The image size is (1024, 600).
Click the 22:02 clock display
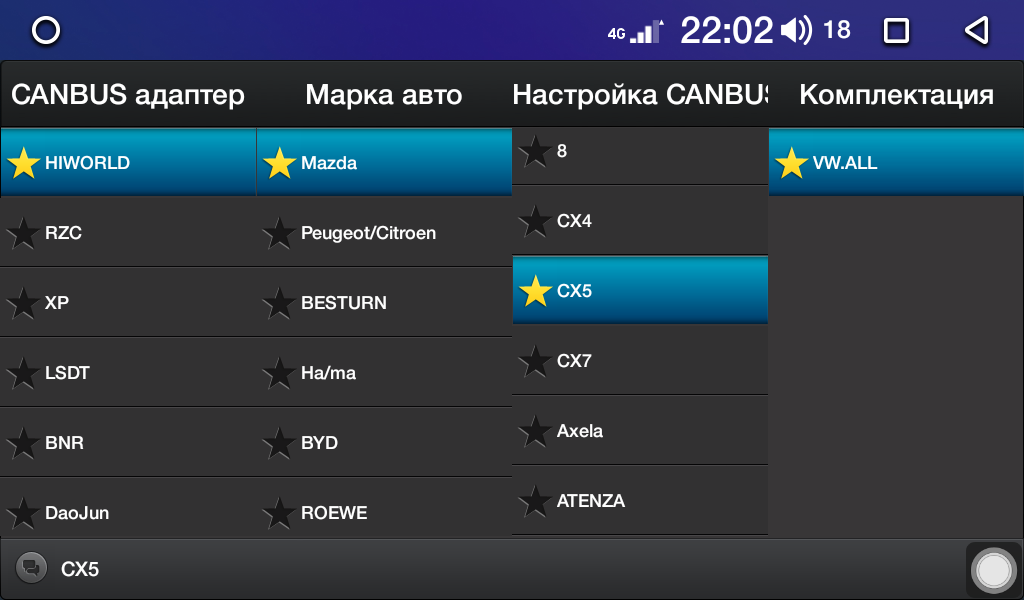coord(726,31)
